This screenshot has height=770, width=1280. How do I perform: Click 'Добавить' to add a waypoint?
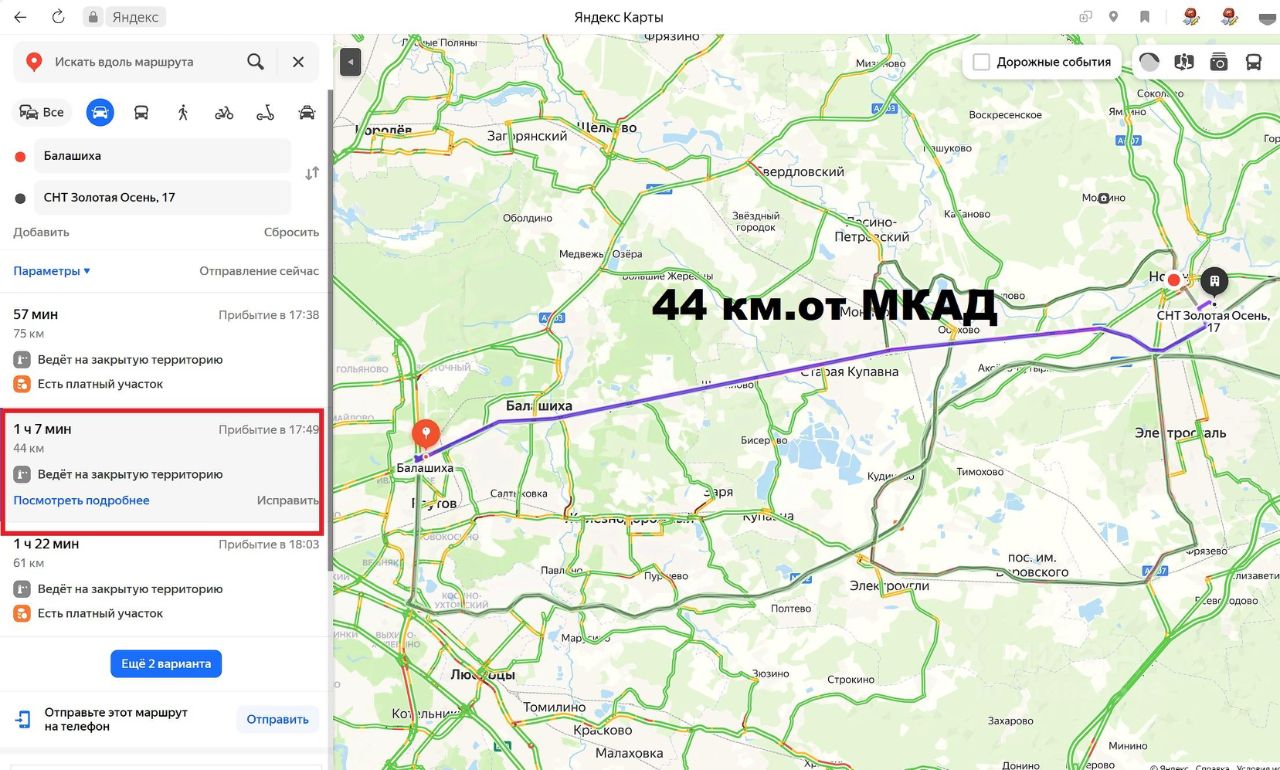[x=41, y=232]
